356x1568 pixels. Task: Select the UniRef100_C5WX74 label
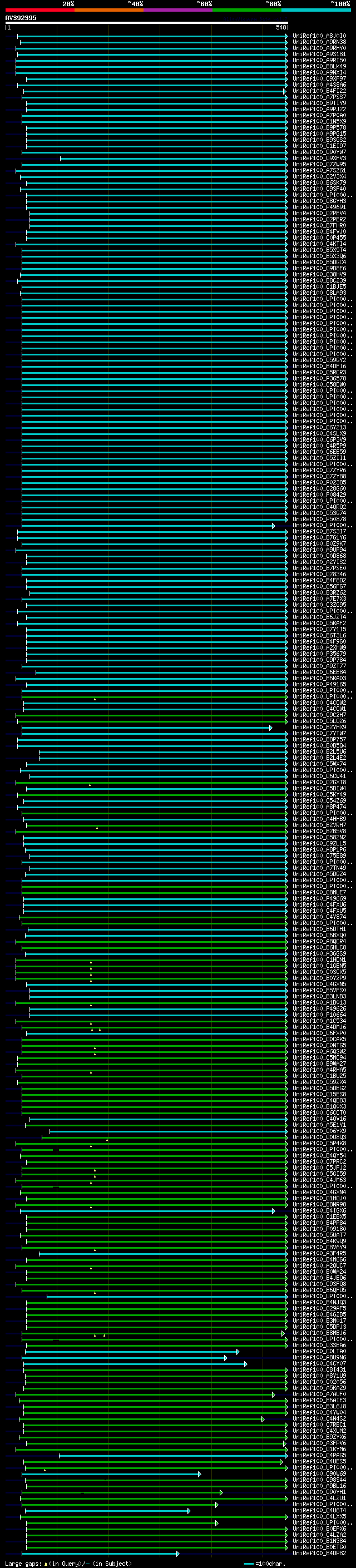point(319,764)
